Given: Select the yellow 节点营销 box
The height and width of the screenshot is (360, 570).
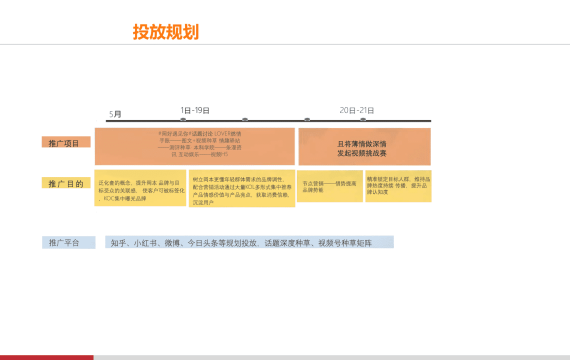Looking at the screenshot, I should tap(330, 186).
